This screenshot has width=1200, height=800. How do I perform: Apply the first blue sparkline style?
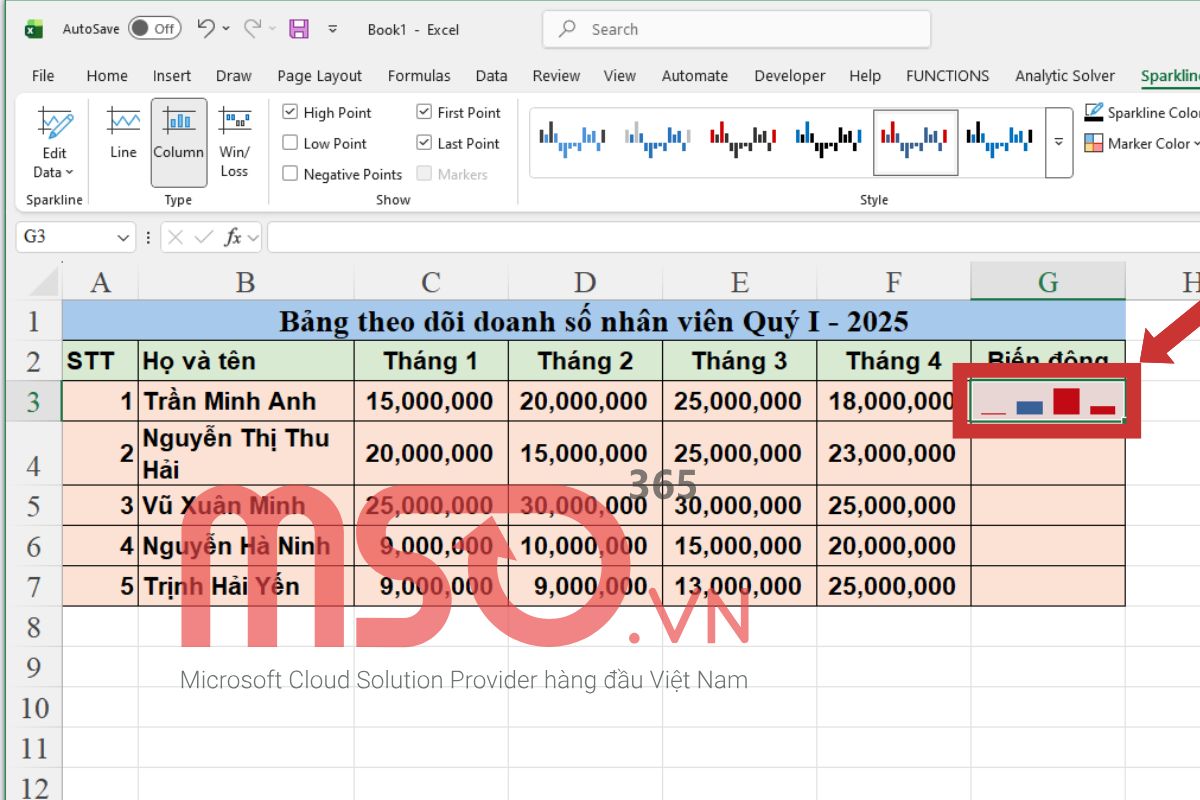pyautogui.click(x=572, y=141)
